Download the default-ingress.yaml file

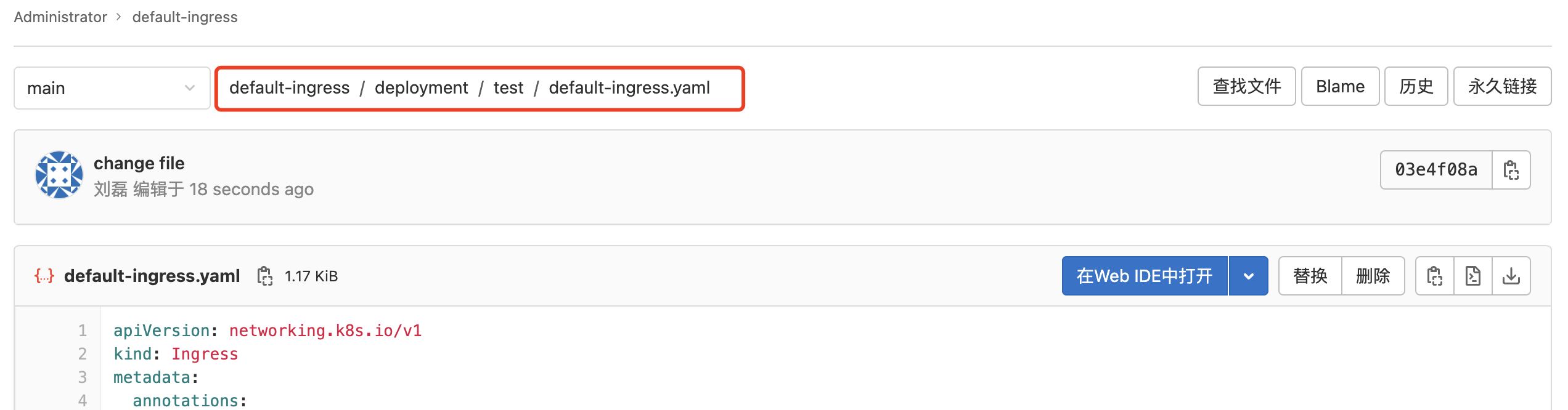click(x=1511, y=276)
